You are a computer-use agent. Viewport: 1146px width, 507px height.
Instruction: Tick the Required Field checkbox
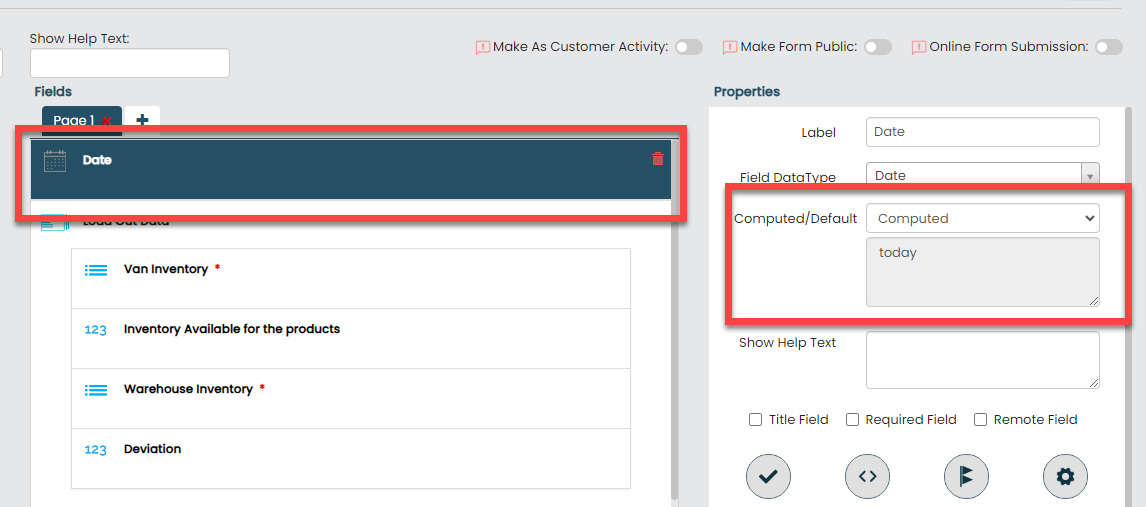853,420
